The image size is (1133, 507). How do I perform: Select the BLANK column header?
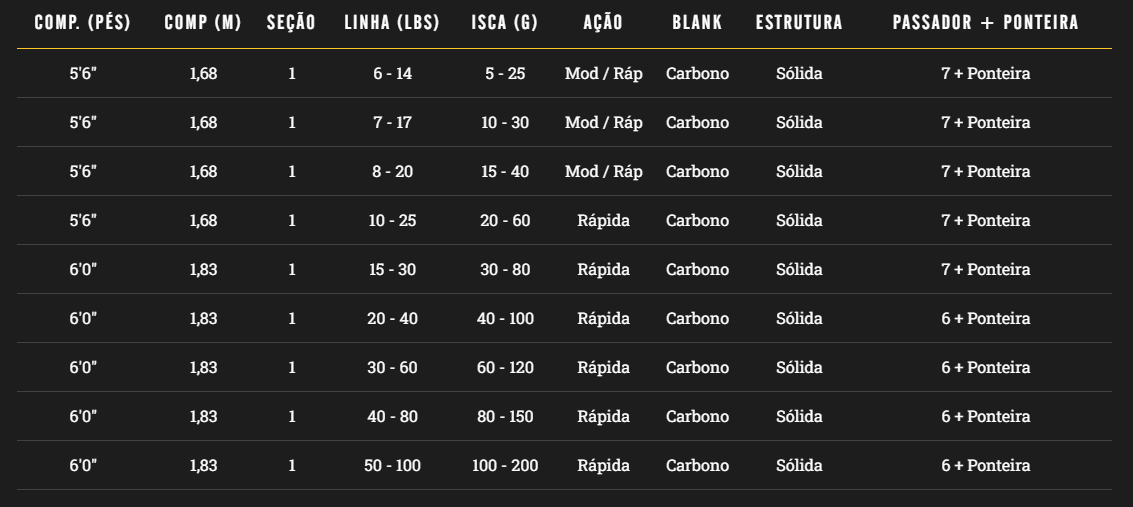coord(697,23)
